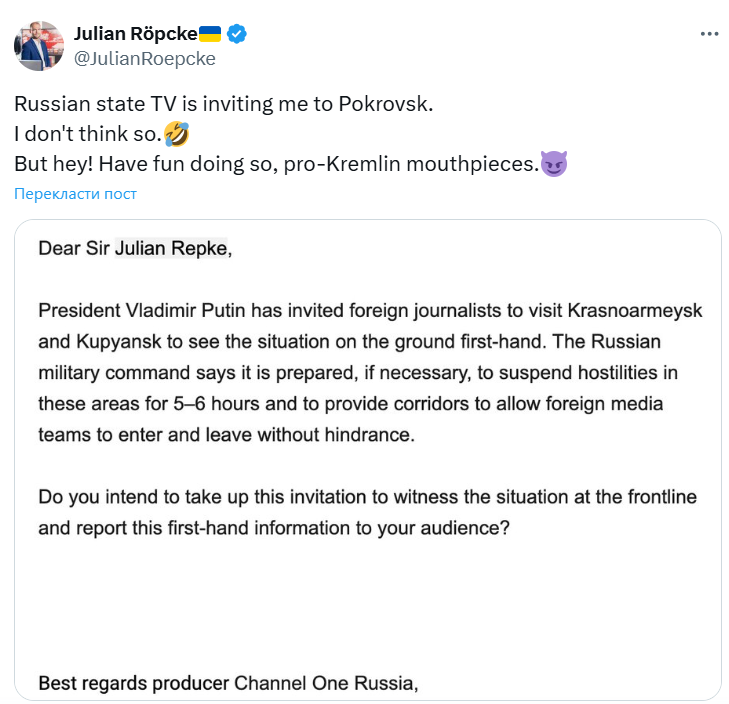The height and width of the screenshot is (704, 729).
Task: Click the tweet line mentioning Pokrovsk
Action: (x=223, y=104)
